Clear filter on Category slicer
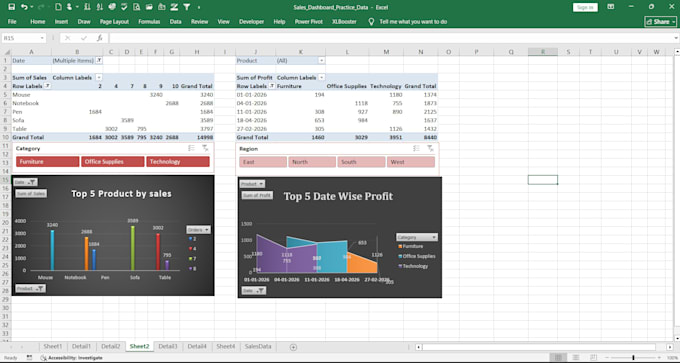Viewport: 680px width, 363px height. (x=206, y=148)
